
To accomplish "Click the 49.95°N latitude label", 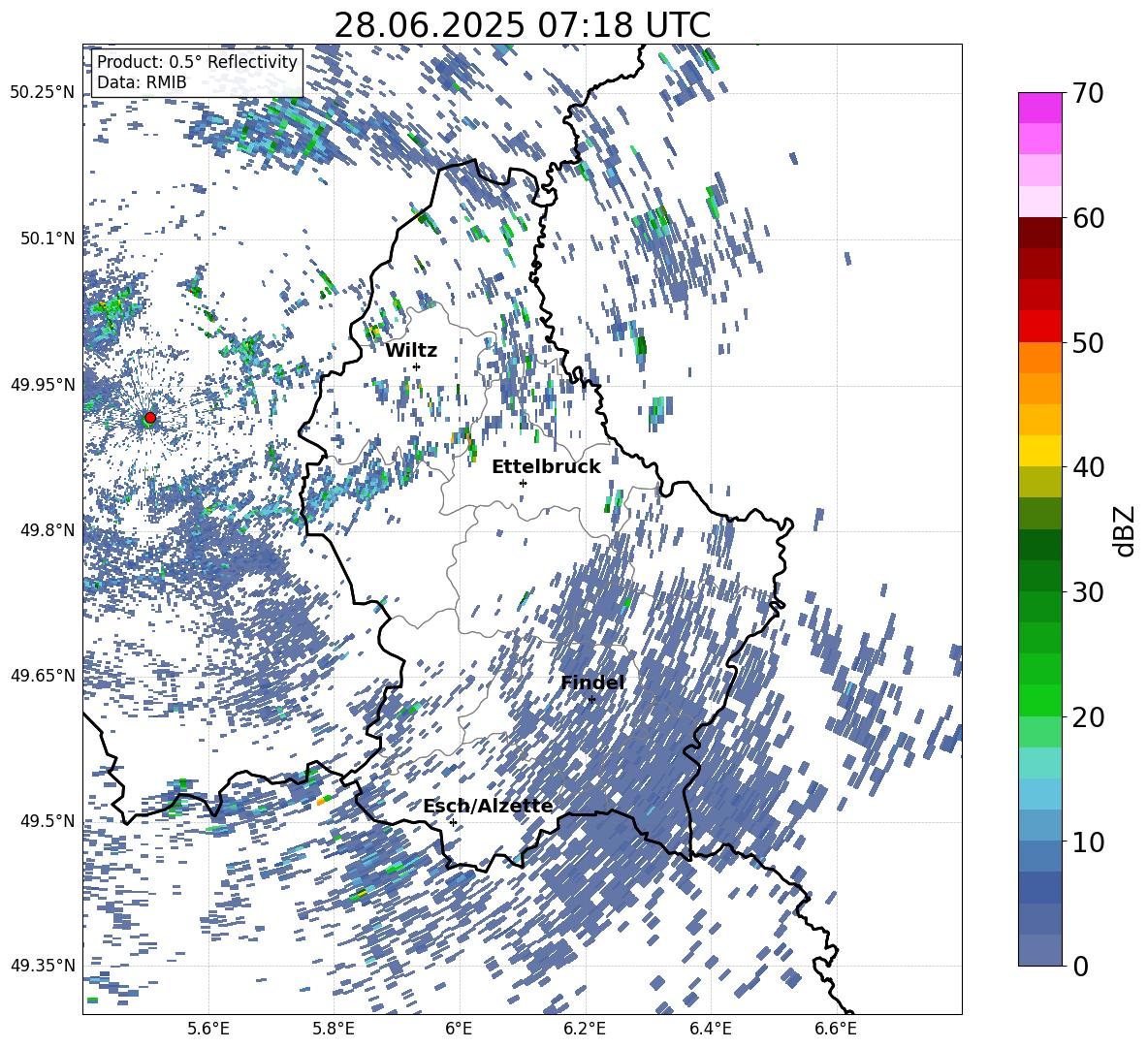I will pyautogui.click(x=43, y=384).
